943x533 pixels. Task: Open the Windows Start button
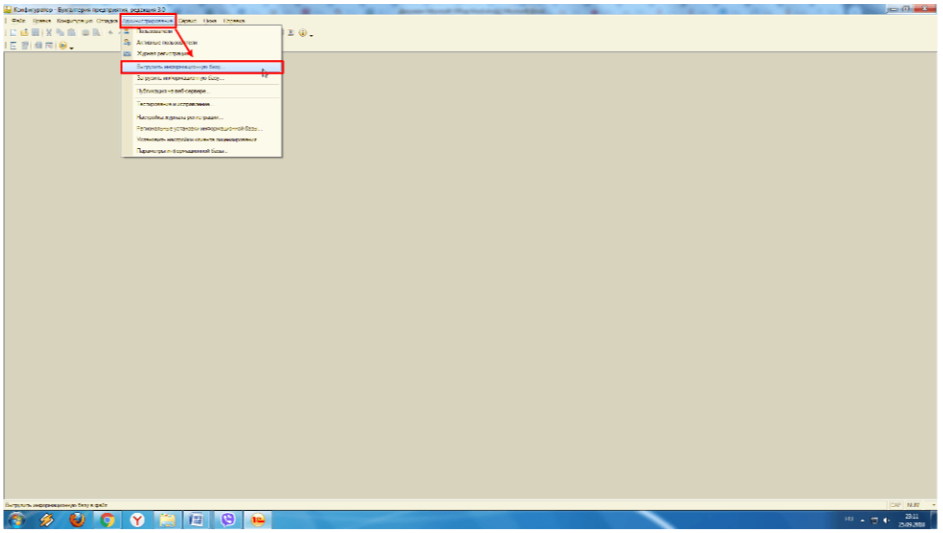point(16,520)
